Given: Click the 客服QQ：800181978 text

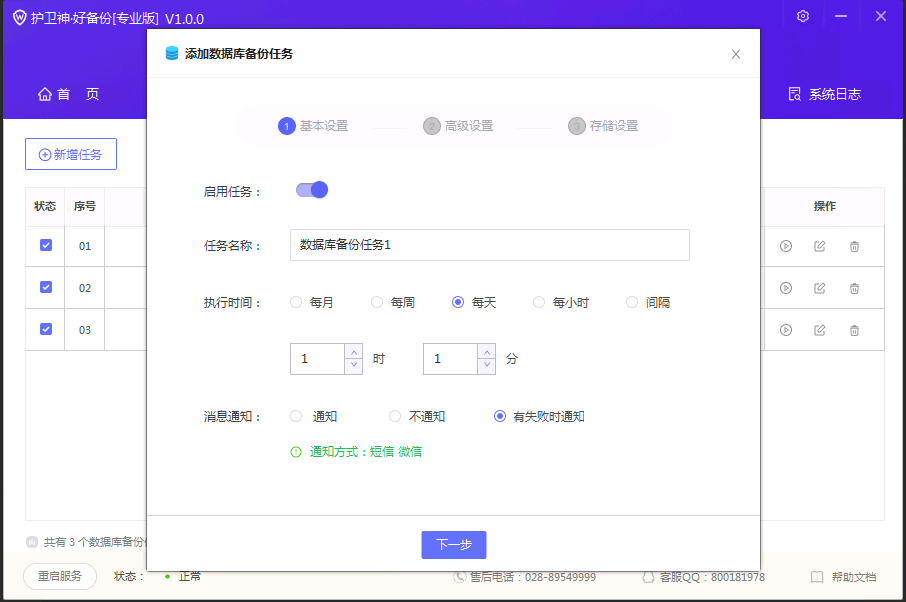Looking at the screenshot, I should (x=712, y=577).
